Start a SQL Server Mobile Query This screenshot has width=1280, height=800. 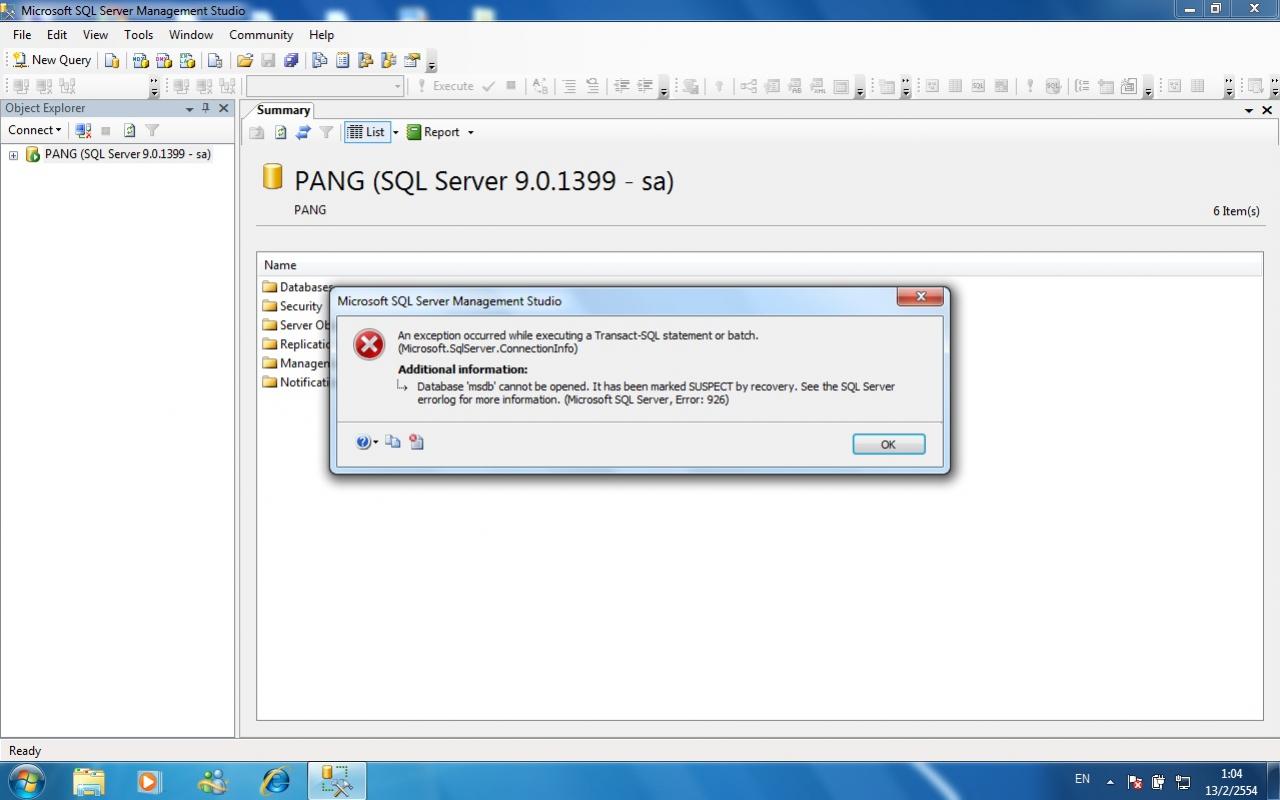[215, 60]
